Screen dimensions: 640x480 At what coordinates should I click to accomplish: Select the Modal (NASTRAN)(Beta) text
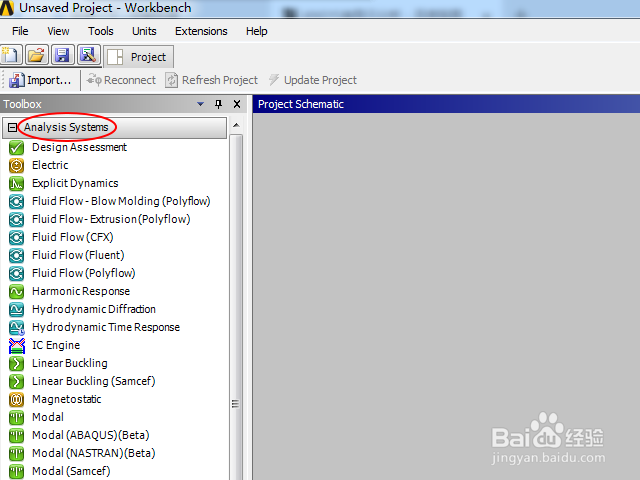tap(93, 453)
